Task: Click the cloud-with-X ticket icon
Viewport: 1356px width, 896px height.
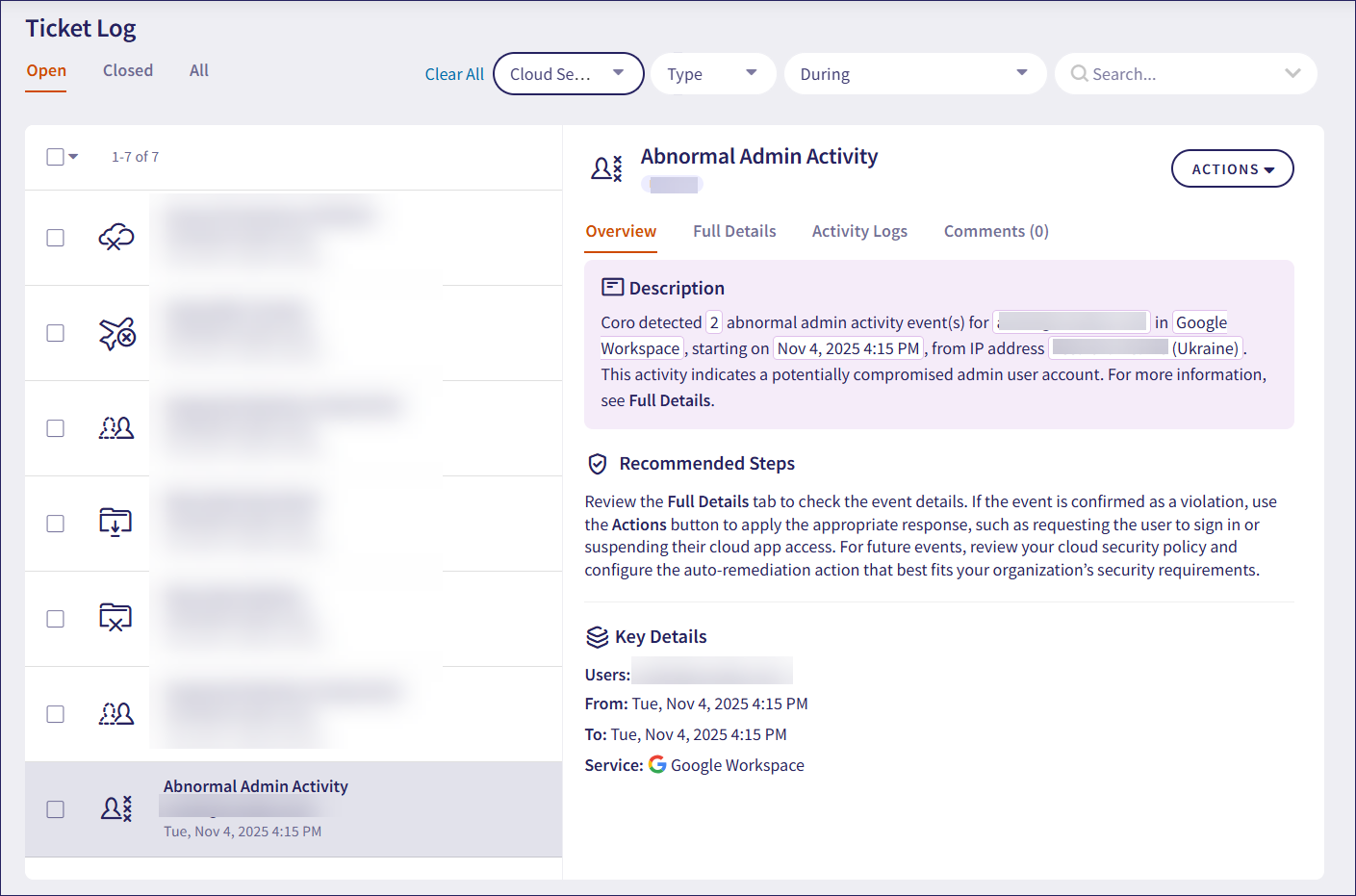Action: (116, 237)
